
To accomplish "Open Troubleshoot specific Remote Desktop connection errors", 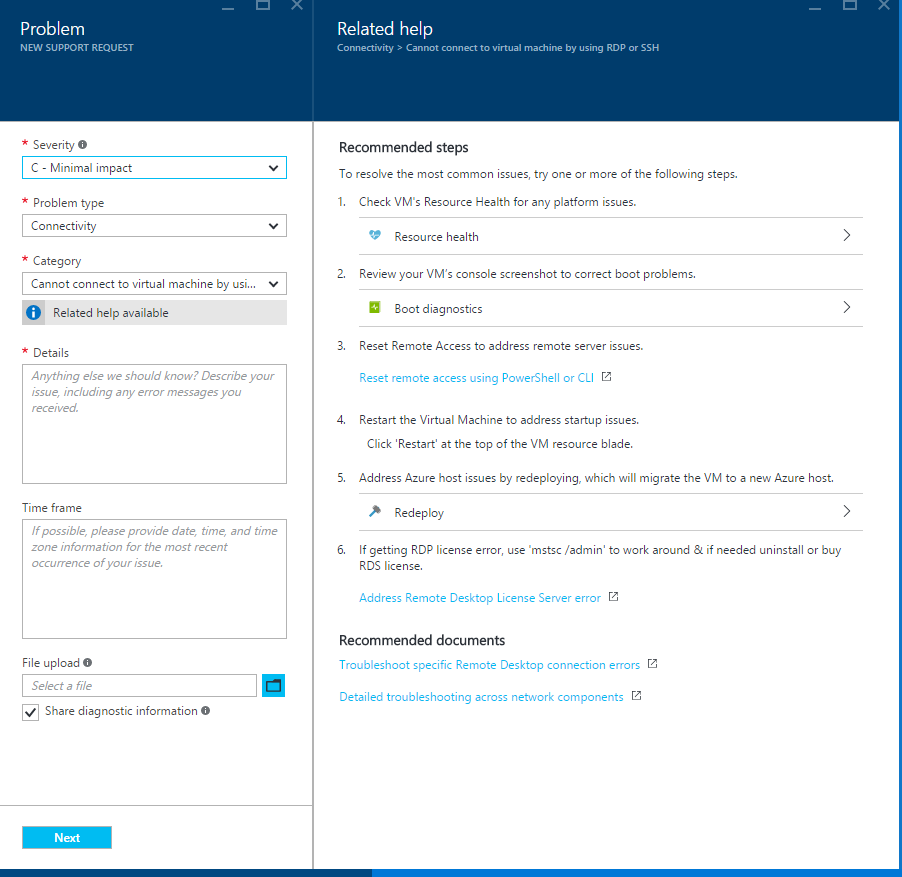I will pyautogui.click(x=489, y=664).
